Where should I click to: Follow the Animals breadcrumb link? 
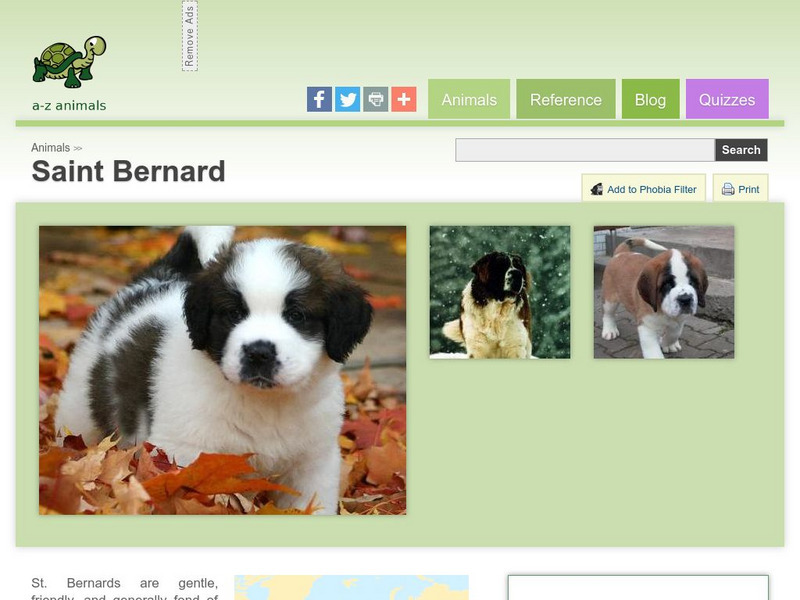click(x=51, y=147)
